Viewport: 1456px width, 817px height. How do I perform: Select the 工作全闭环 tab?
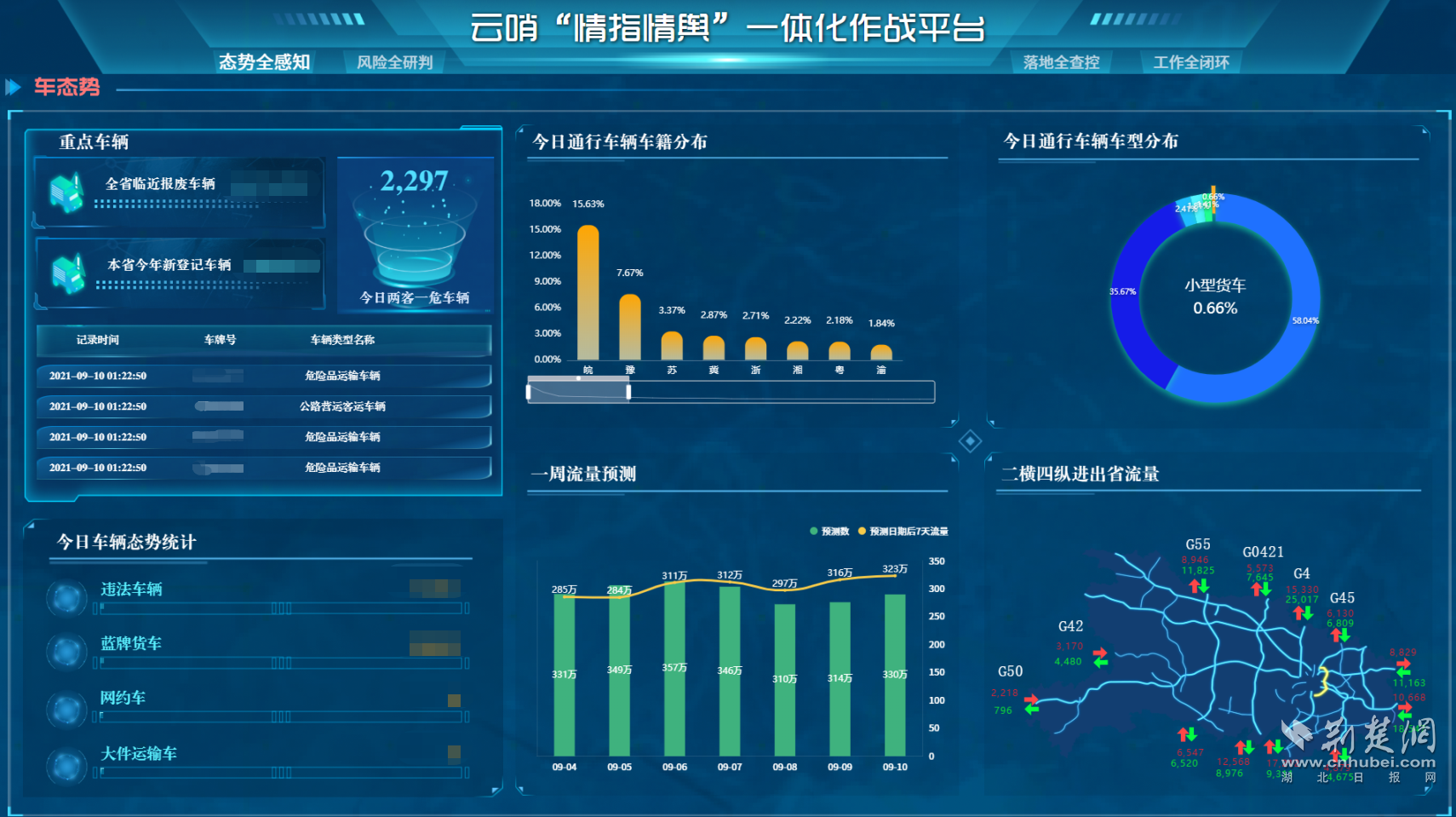pos(1190,62)
